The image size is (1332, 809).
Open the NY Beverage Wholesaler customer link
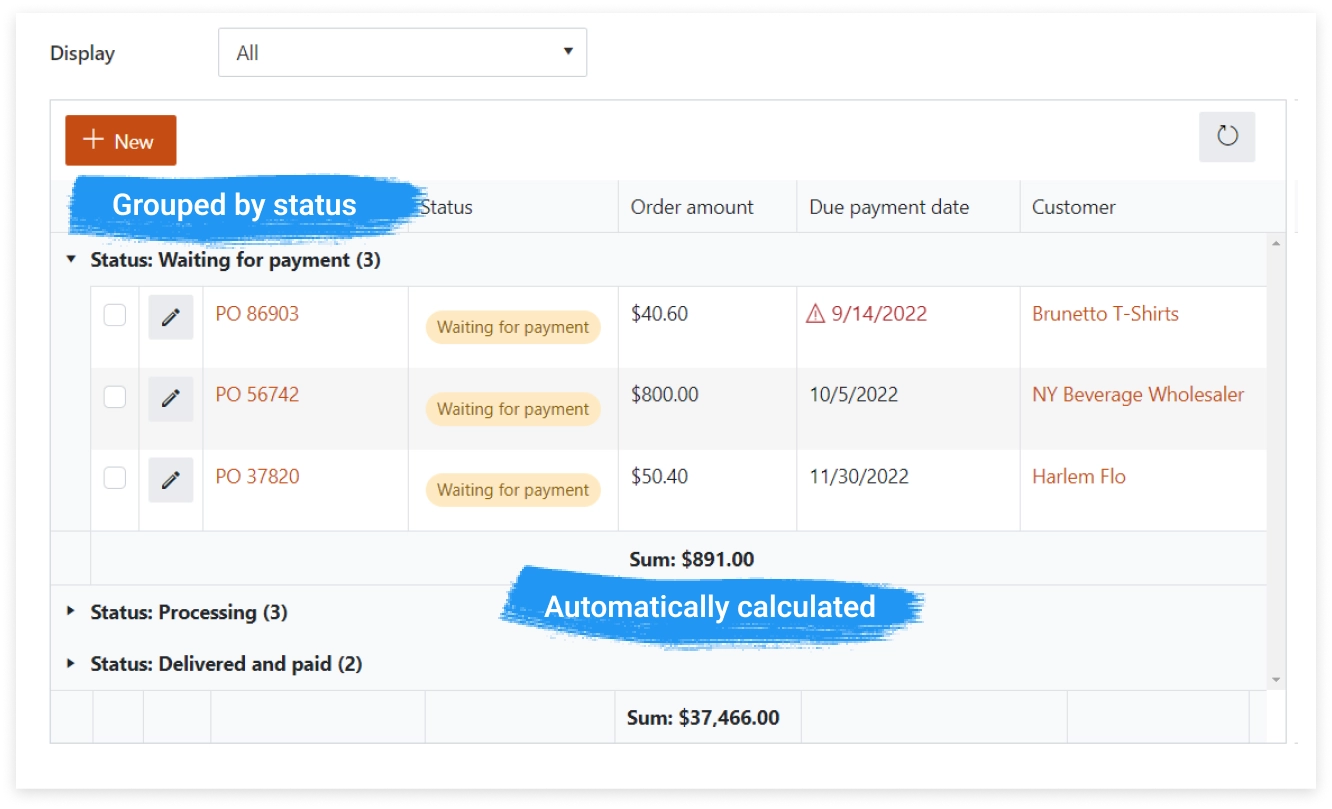pyautogui.click(x=1138, y=395)
